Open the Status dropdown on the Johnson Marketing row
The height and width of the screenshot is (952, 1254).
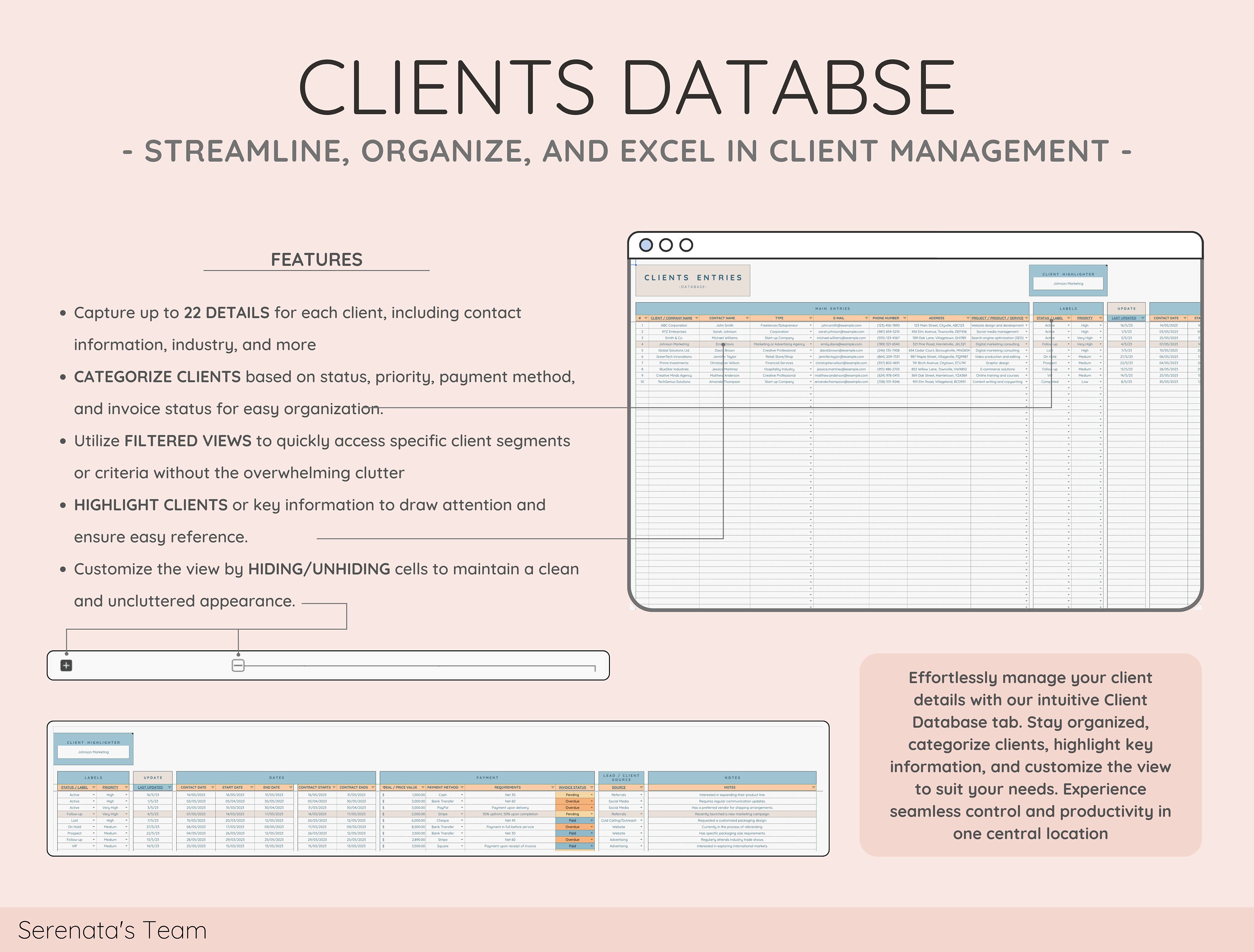click(x=1068, y=345)
